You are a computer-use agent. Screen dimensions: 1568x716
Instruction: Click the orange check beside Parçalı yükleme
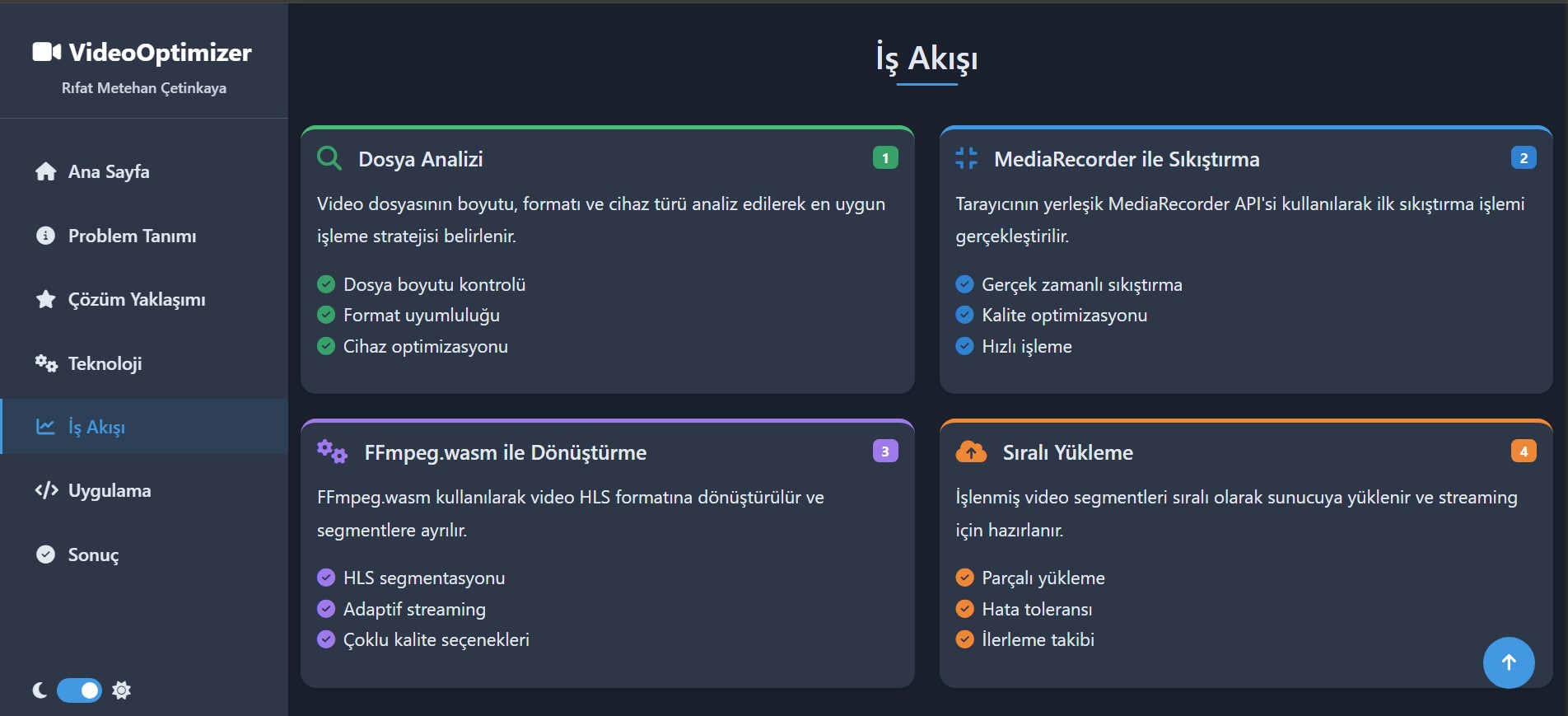point(964,578)
